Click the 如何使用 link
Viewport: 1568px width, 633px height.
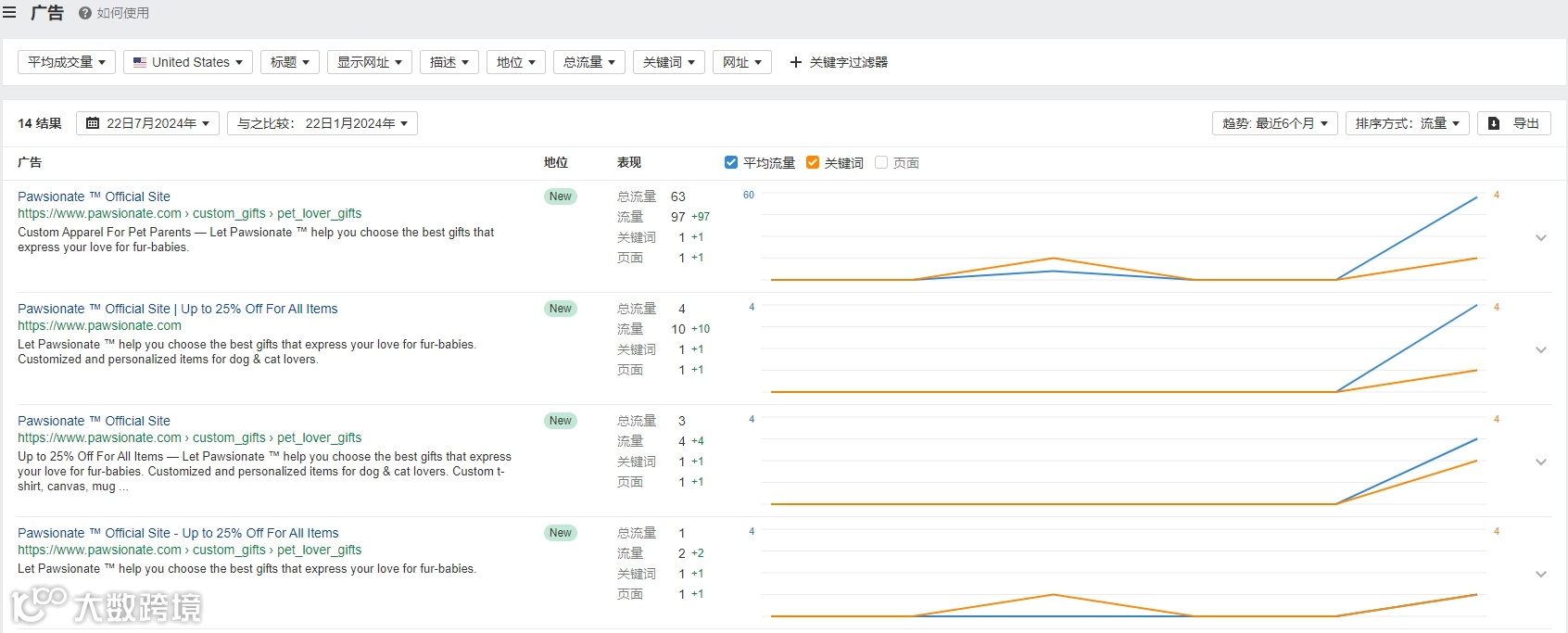click(x=123, y=13)
